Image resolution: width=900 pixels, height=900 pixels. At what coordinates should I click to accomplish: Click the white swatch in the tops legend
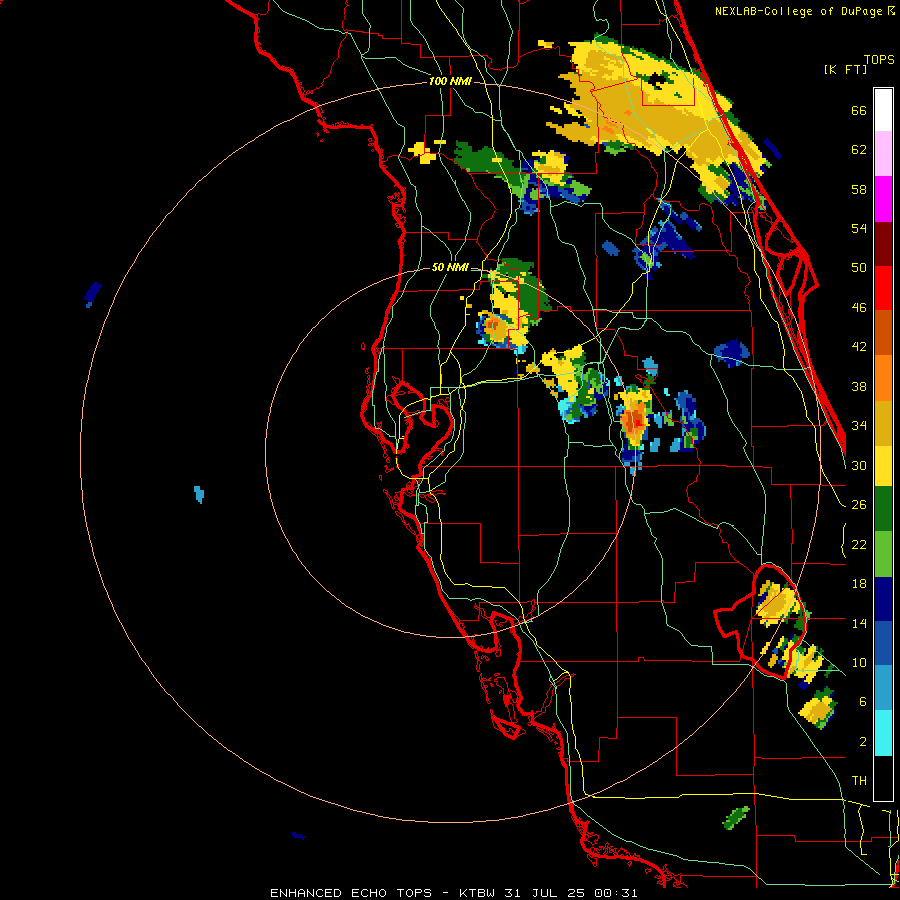click(x=883, y=110)
